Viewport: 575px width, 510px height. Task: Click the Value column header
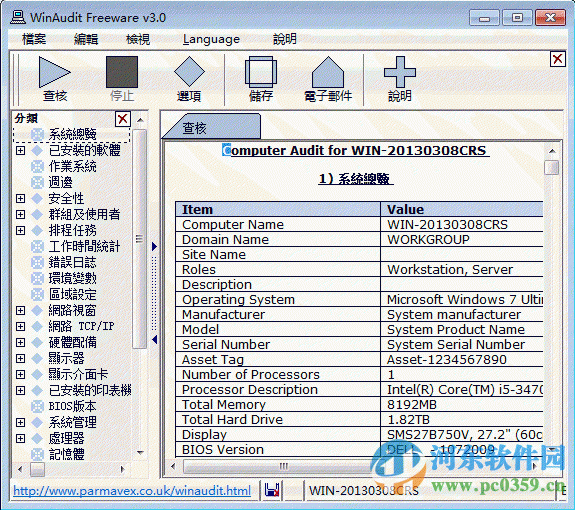pos(462,209)
